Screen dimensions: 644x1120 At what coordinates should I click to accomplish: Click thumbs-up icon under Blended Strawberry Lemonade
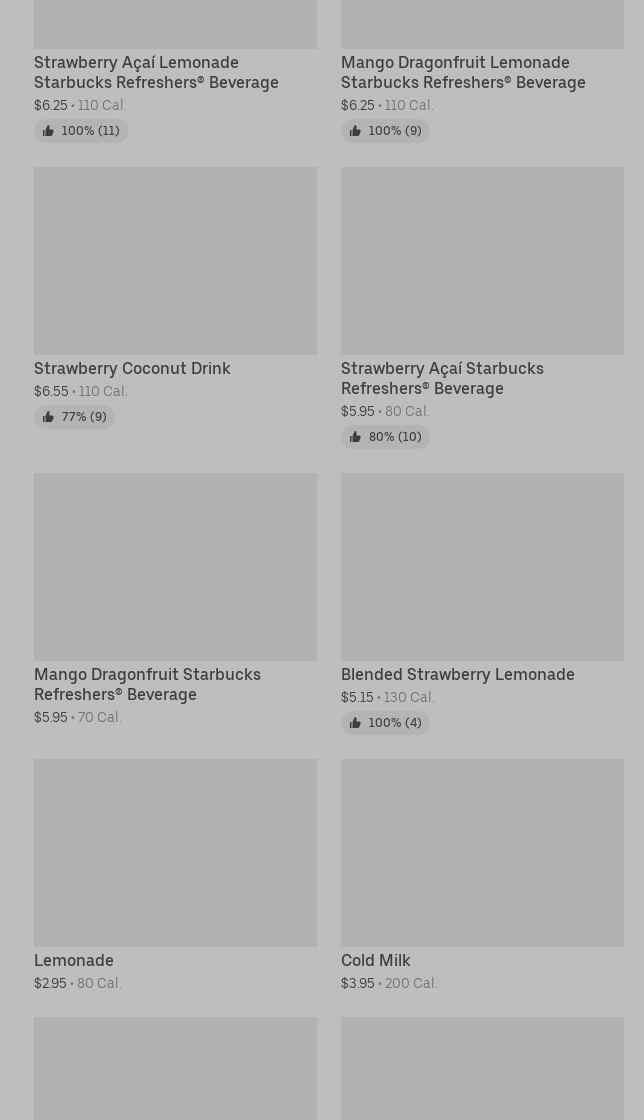(x=355, y=723)
